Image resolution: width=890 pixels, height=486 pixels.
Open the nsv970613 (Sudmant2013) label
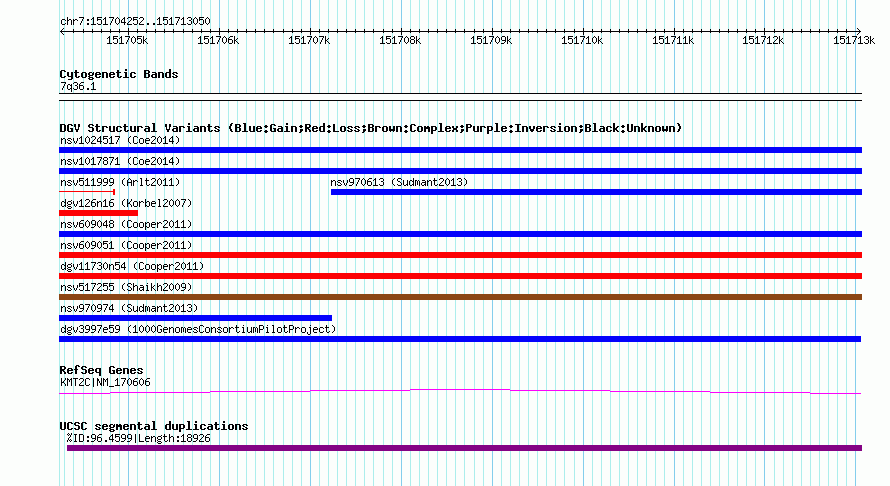click(x=399, y=182)
